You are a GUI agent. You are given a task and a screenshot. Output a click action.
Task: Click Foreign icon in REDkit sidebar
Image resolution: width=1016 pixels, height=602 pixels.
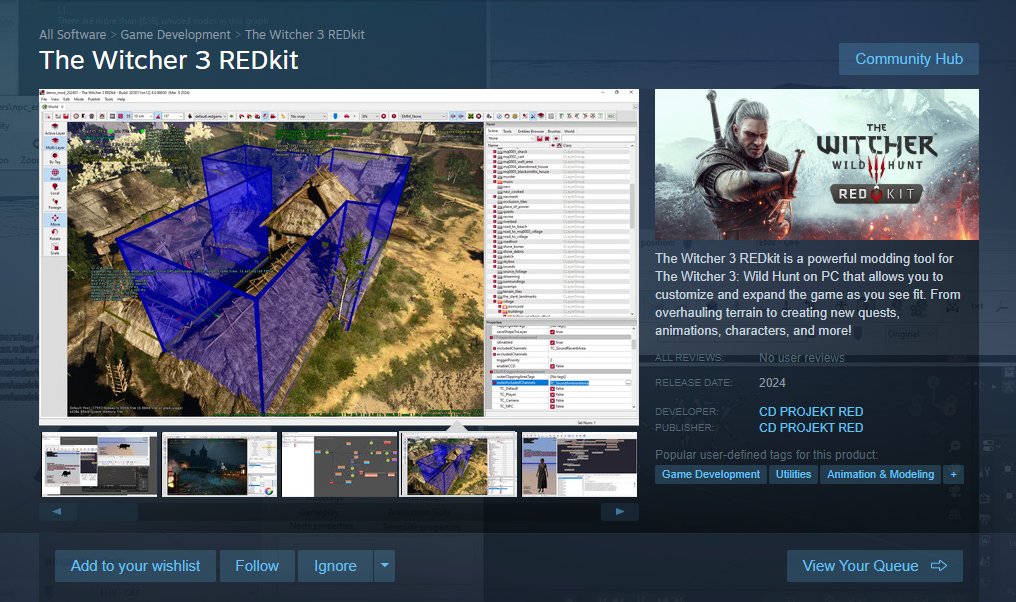(x=55, y=203)
